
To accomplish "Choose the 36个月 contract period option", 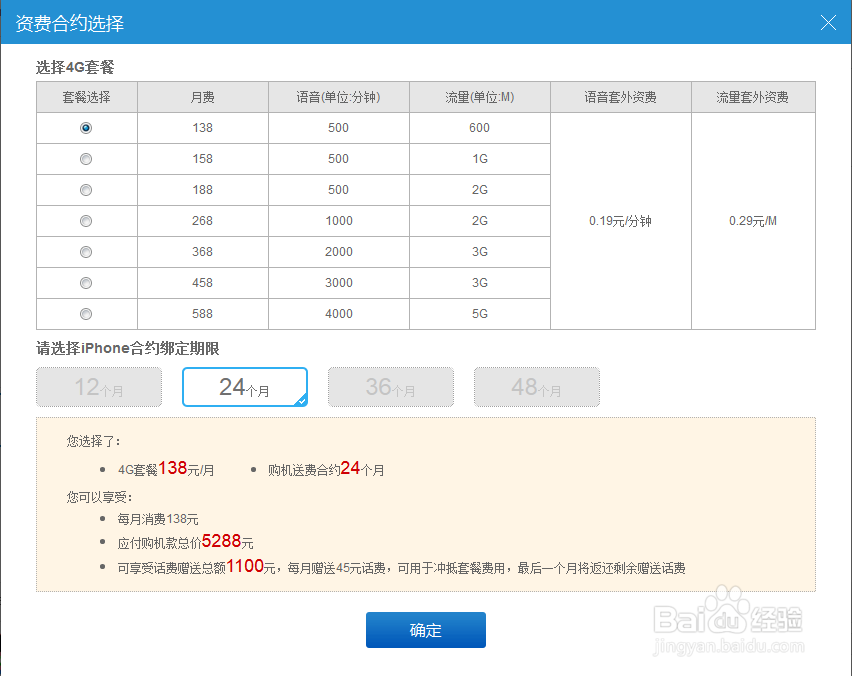I will pyautogui.click(x=390, y=388).
